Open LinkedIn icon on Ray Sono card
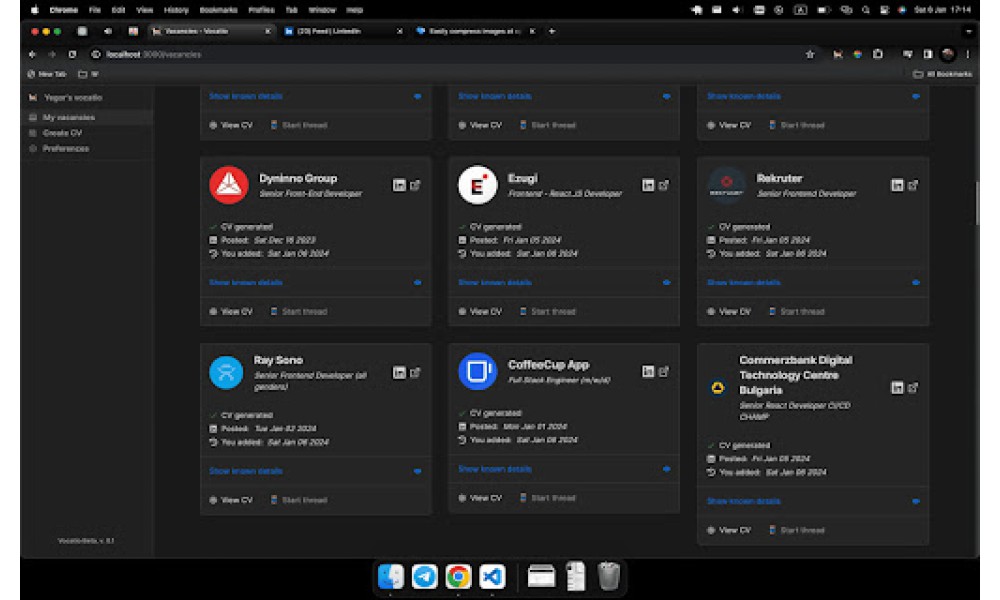 click(399, 373)
